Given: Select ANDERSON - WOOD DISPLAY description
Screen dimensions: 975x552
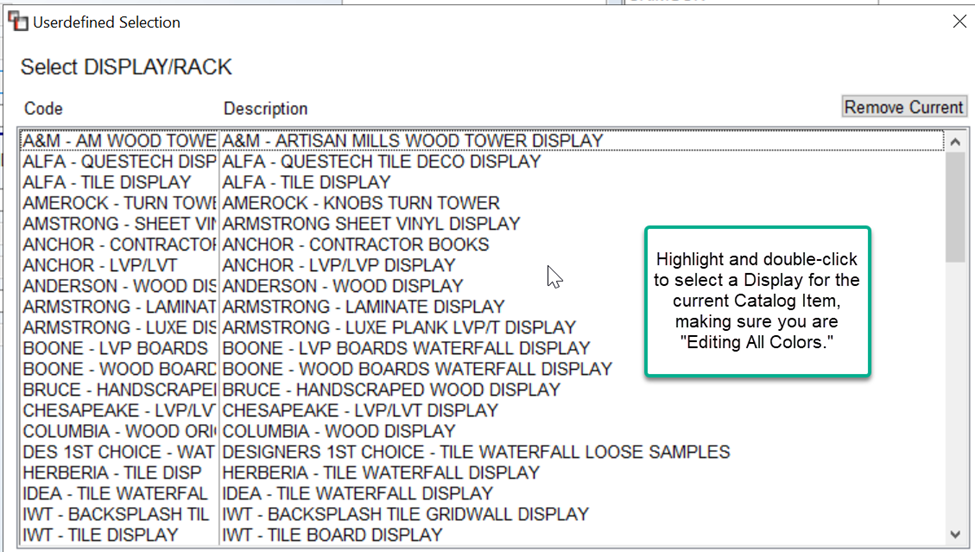Looking at the screenshot, I should (x=343, y=286).
